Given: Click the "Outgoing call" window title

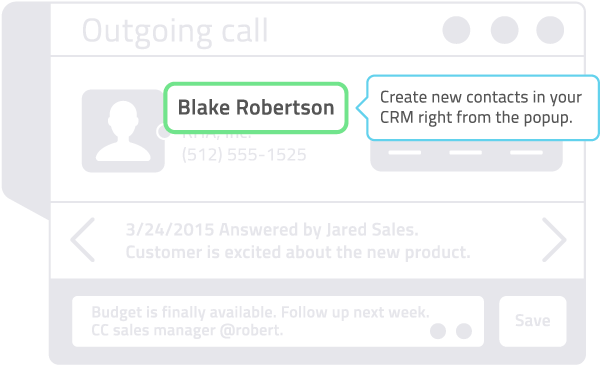Looking at the screenshot, I should [x=175, y=32].
